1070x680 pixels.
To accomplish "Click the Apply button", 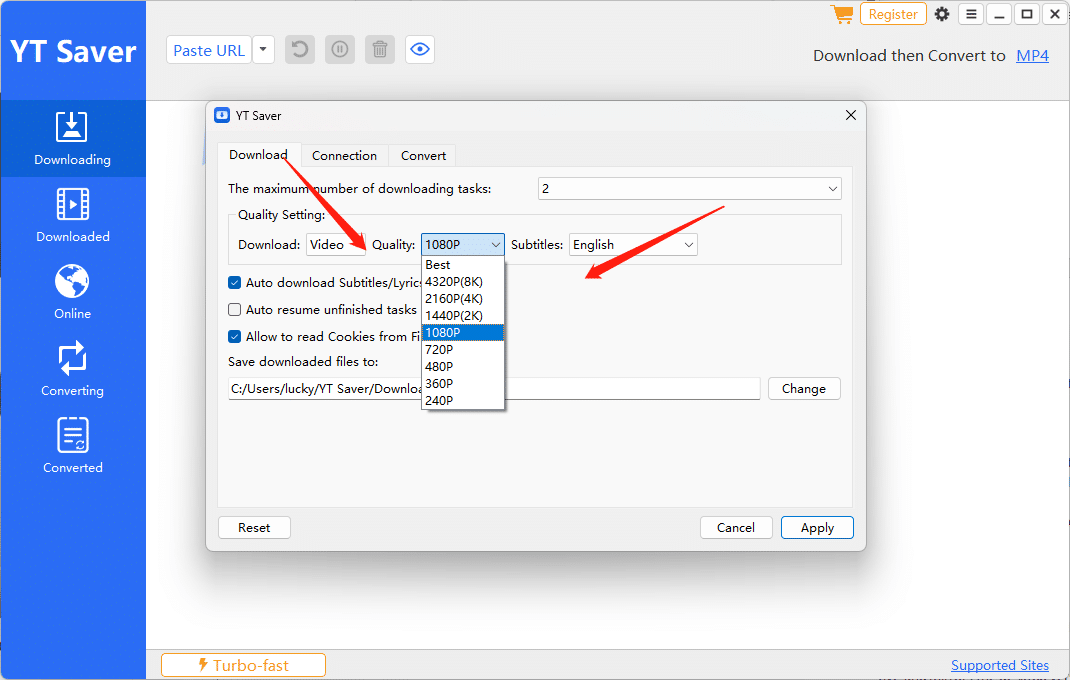I will [817, 528].
